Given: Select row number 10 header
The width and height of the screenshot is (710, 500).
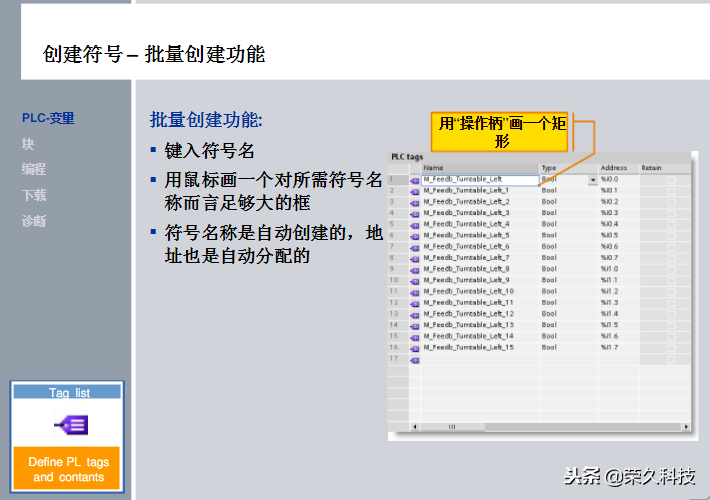Looking at the screenshot, I should click(398, 280).
